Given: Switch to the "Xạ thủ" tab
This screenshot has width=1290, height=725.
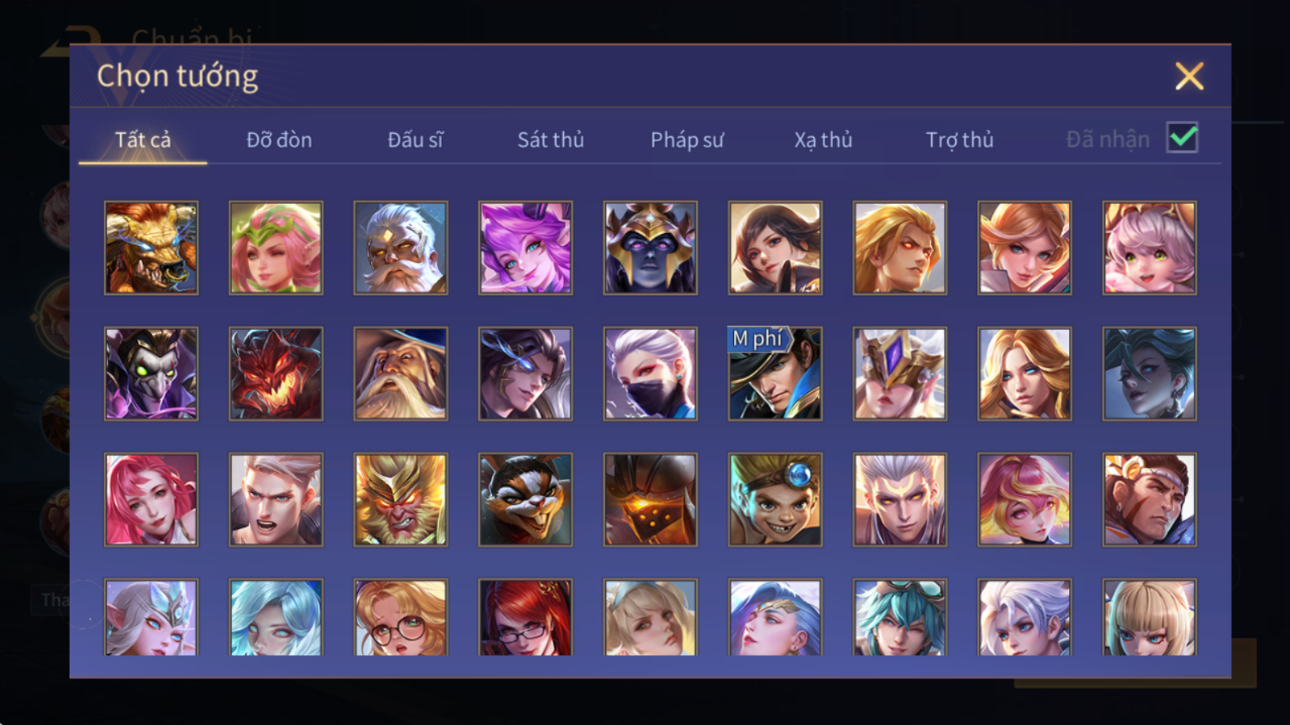Looking at the screenshot, I should point(823,140).
